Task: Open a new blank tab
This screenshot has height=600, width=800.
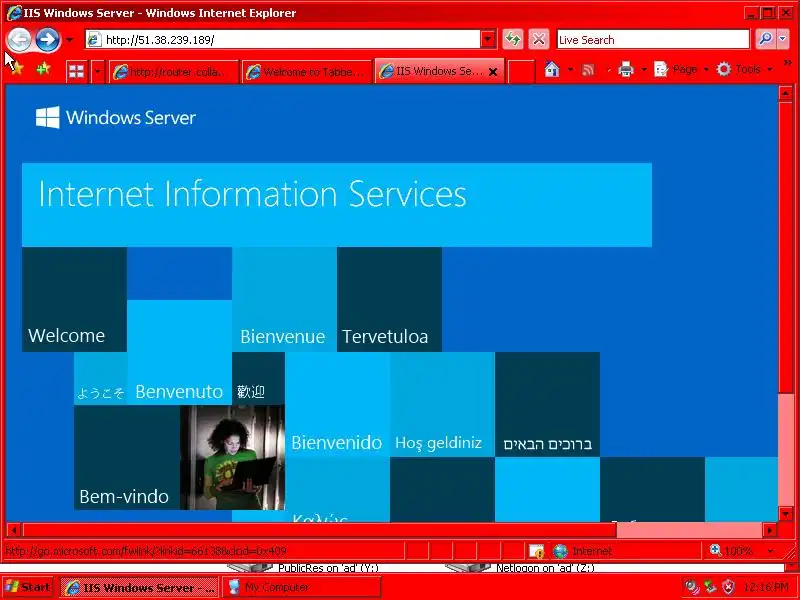Action: coord(521,71)
